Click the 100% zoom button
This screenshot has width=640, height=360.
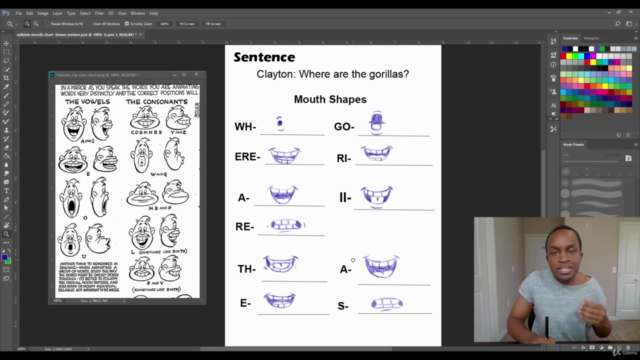[164, 24]
